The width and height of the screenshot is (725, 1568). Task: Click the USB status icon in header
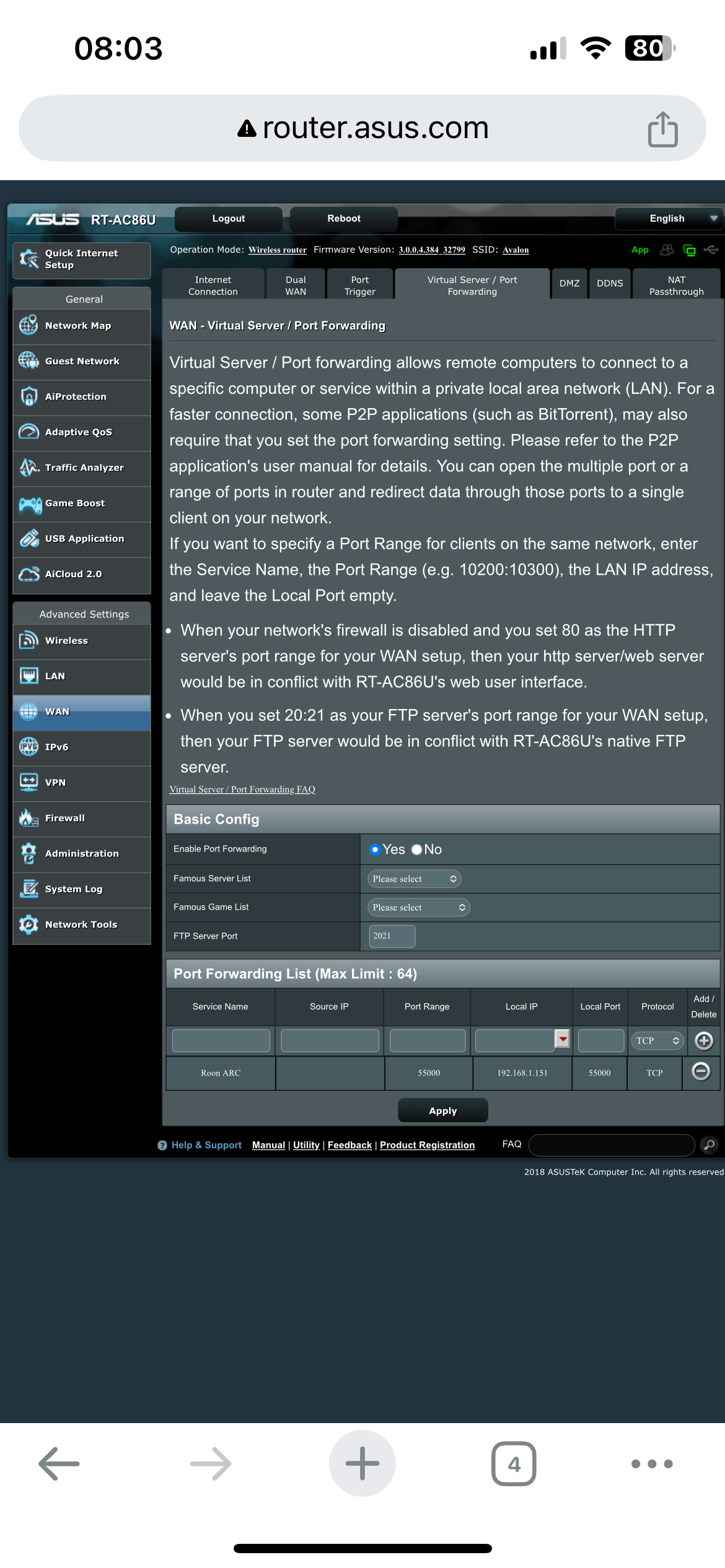pos(711,250)
